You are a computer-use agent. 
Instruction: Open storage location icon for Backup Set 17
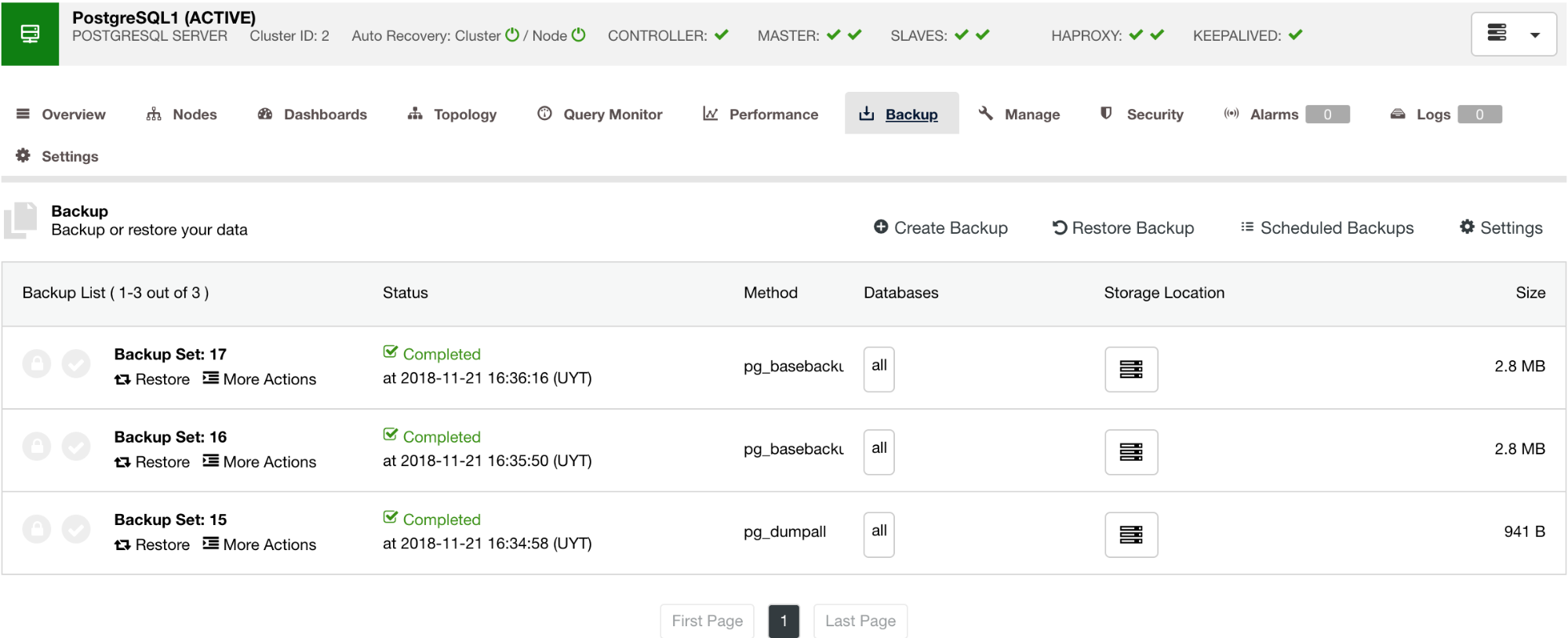[x=1131, y=369]
